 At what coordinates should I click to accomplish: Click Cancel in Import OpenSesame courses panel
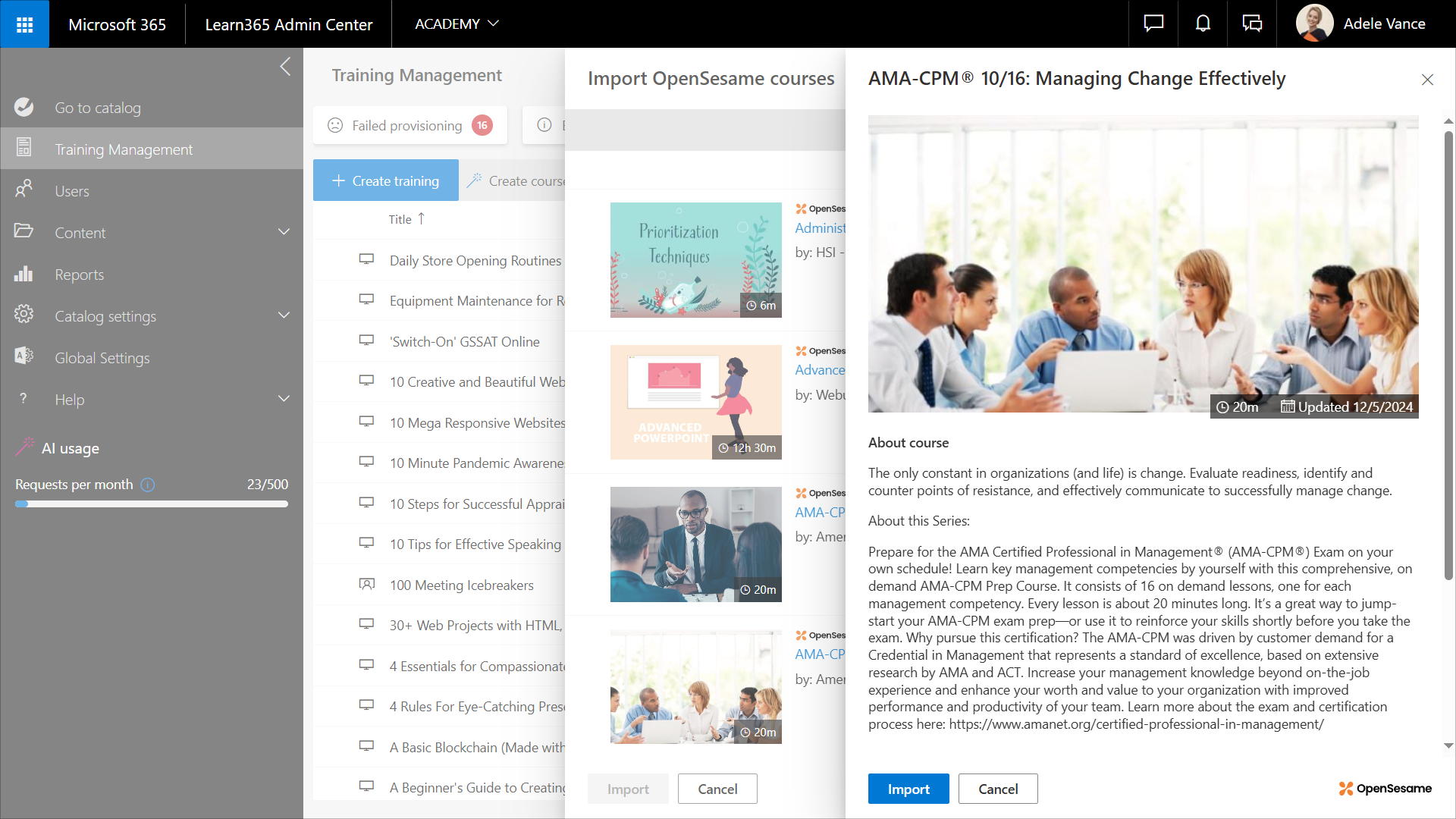[717, 789]
